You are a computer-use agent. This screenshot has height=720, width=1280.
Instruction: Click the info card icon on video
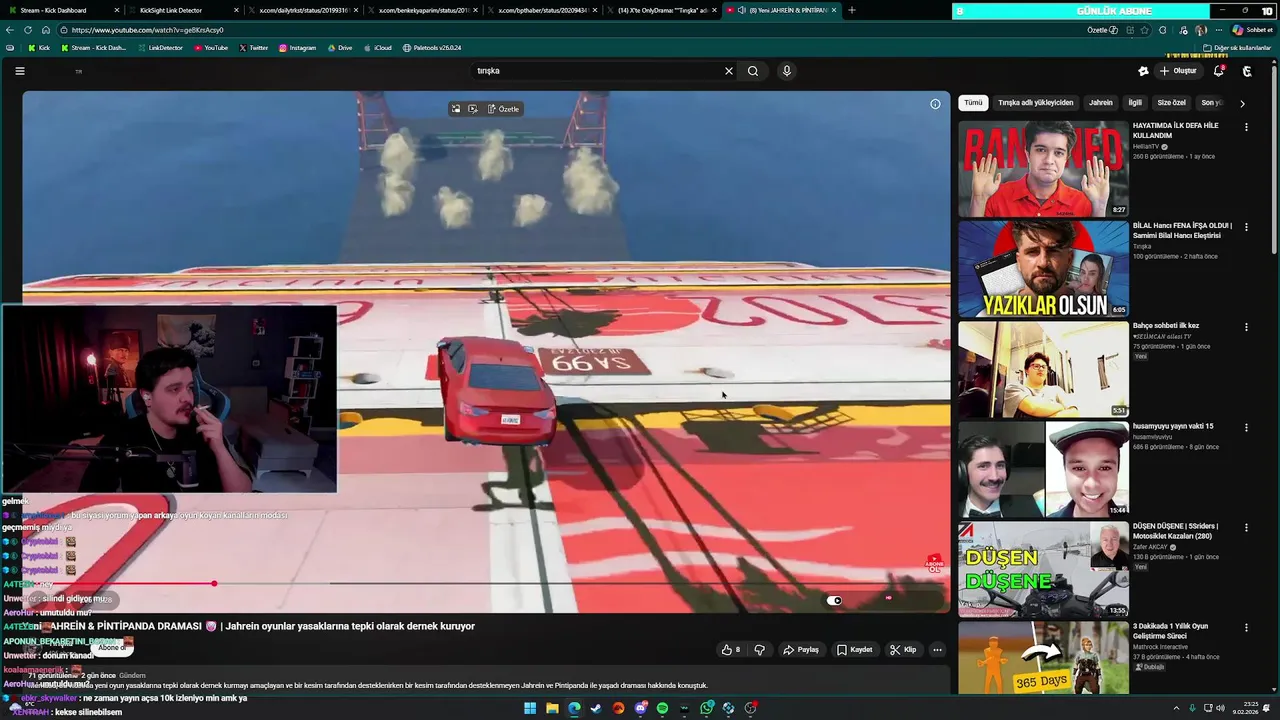[x=935, y=104]
